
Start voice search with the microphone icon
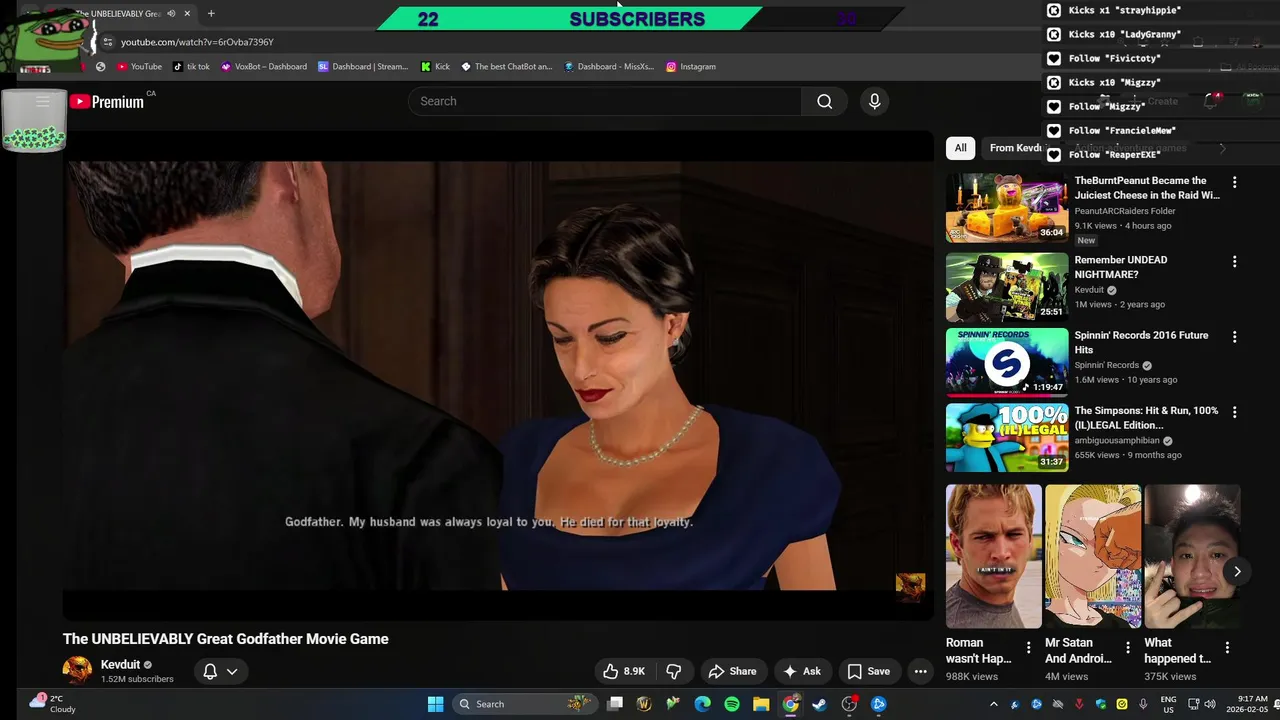[874, 101]
